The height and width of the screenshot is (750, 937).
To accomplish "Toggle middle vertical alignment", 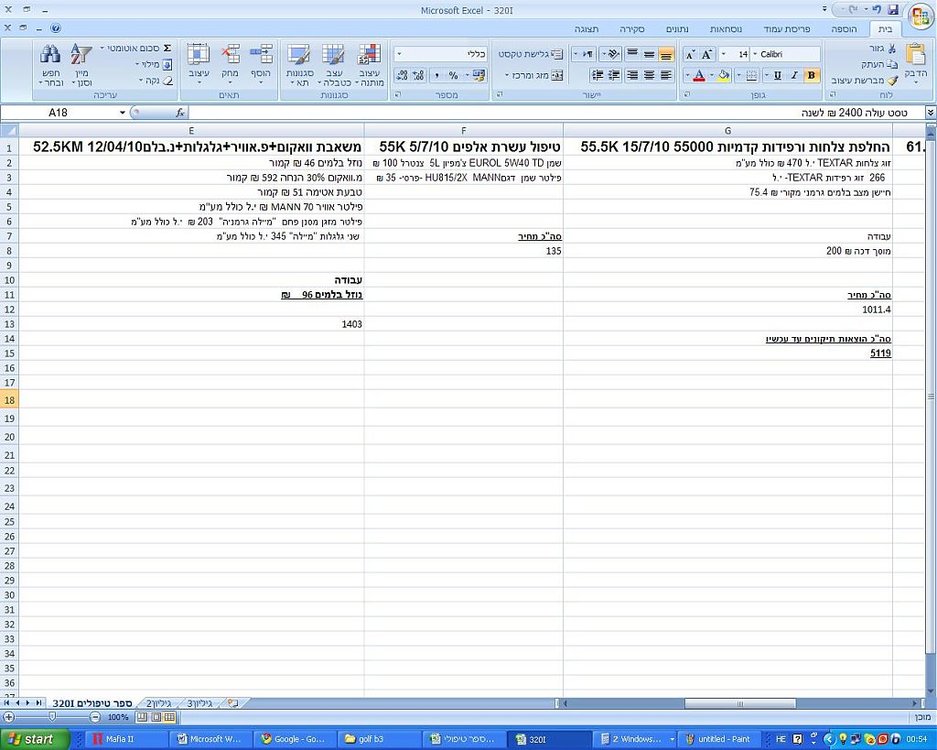I will (x=649, y=54).
